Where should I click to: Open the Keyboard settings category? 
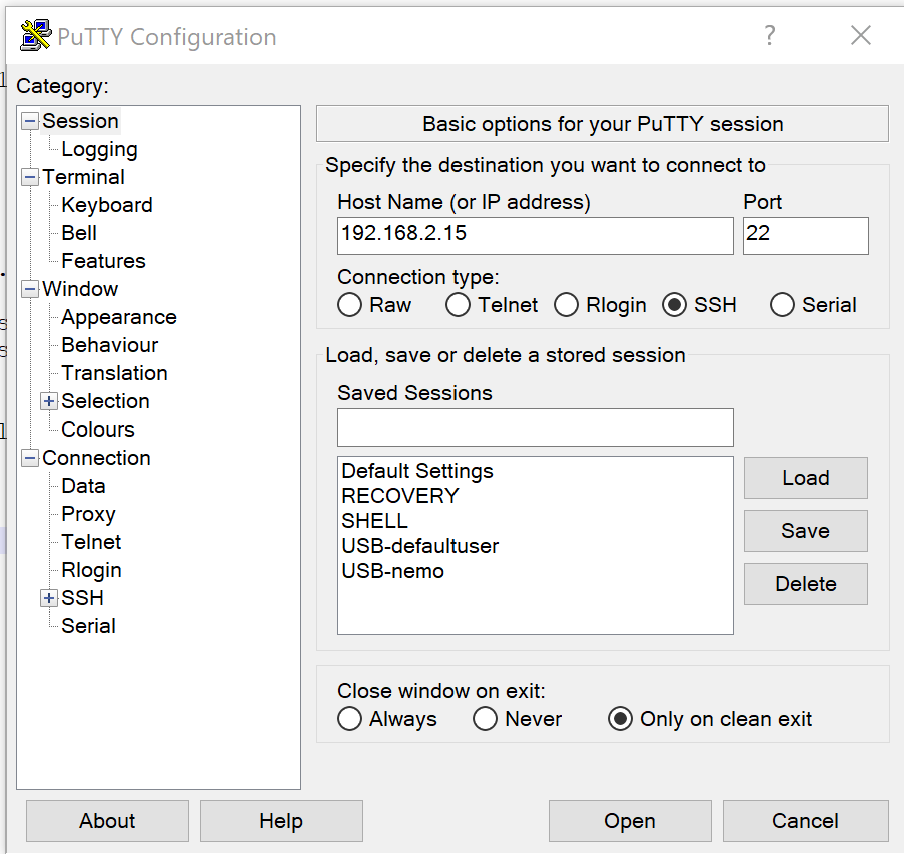[x=107, y=205]
